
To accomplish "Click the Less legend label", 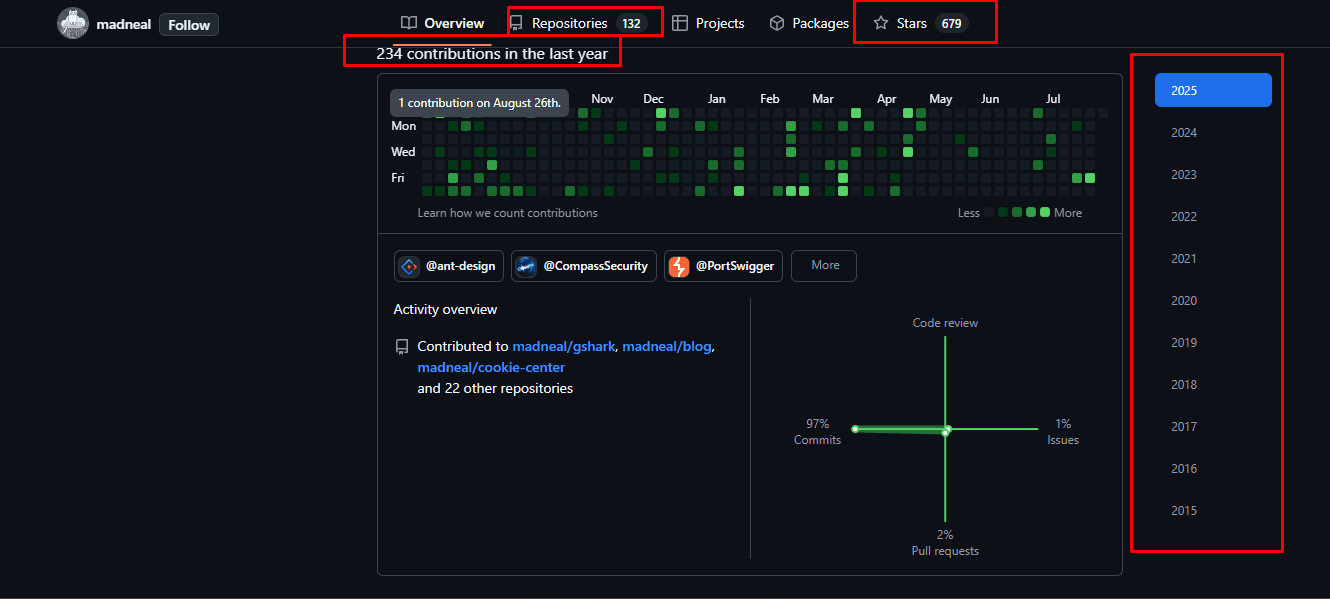I will (x=968, y=212).
